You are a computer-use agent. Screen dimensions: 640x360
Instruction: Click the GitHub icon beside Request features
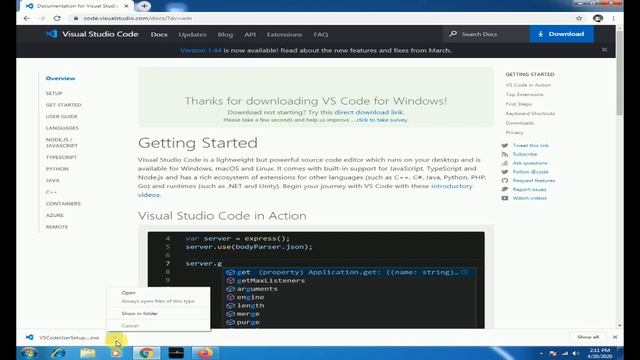pos(505,180)
